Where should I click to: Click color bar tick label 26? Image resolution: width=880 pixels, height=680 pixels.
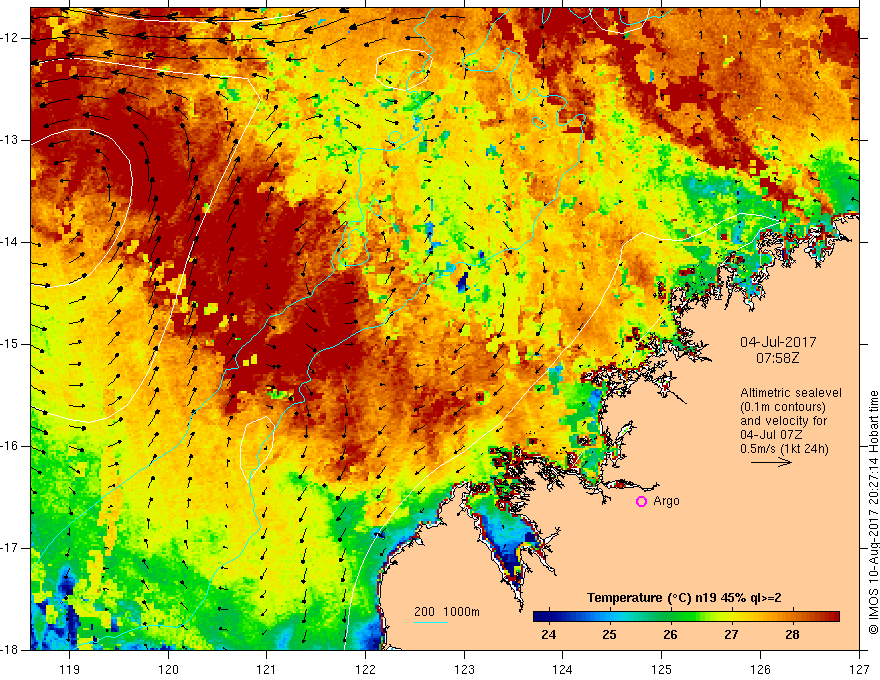pyautogui.click(x=670, y=635)
